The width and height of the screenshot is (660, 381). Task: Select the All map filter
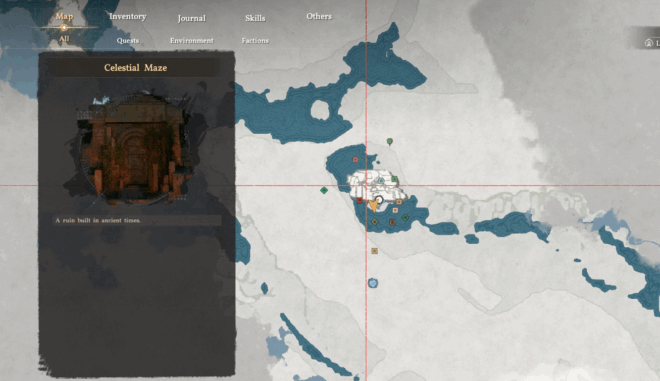click(64, 39)
